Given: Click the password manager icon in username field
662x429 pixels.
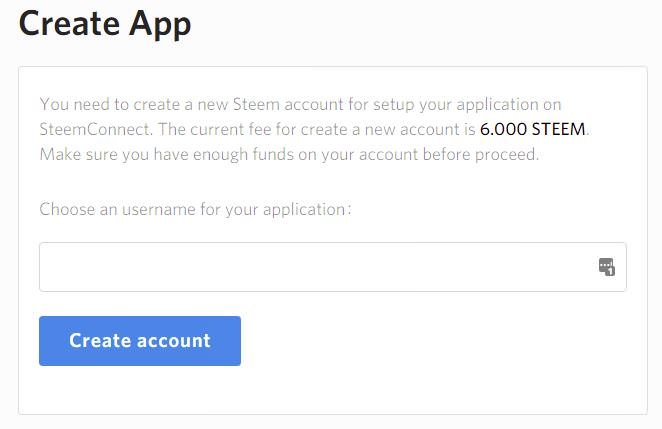Looking at the screenshot, I should pyautogui.click(x=607, y=267).
